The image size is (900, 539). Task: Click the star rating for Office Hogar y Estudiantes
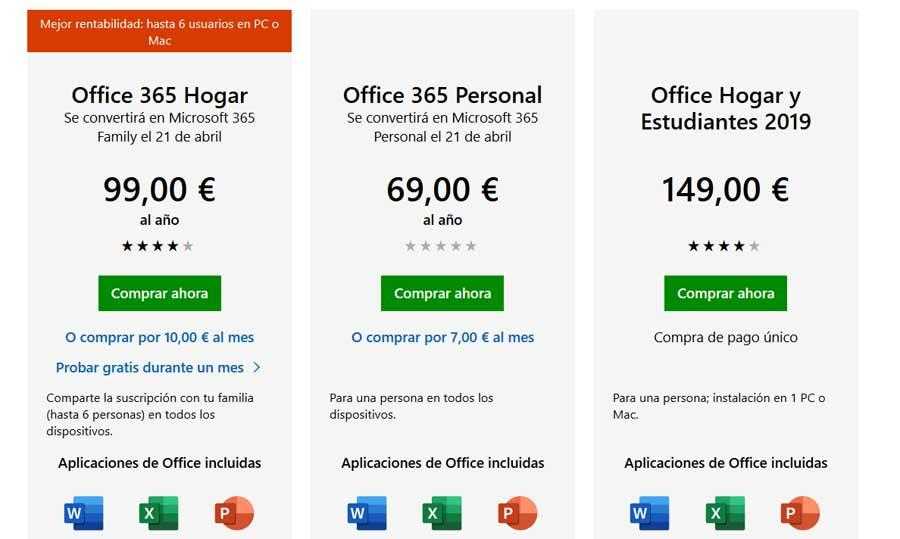click(724, 246)
